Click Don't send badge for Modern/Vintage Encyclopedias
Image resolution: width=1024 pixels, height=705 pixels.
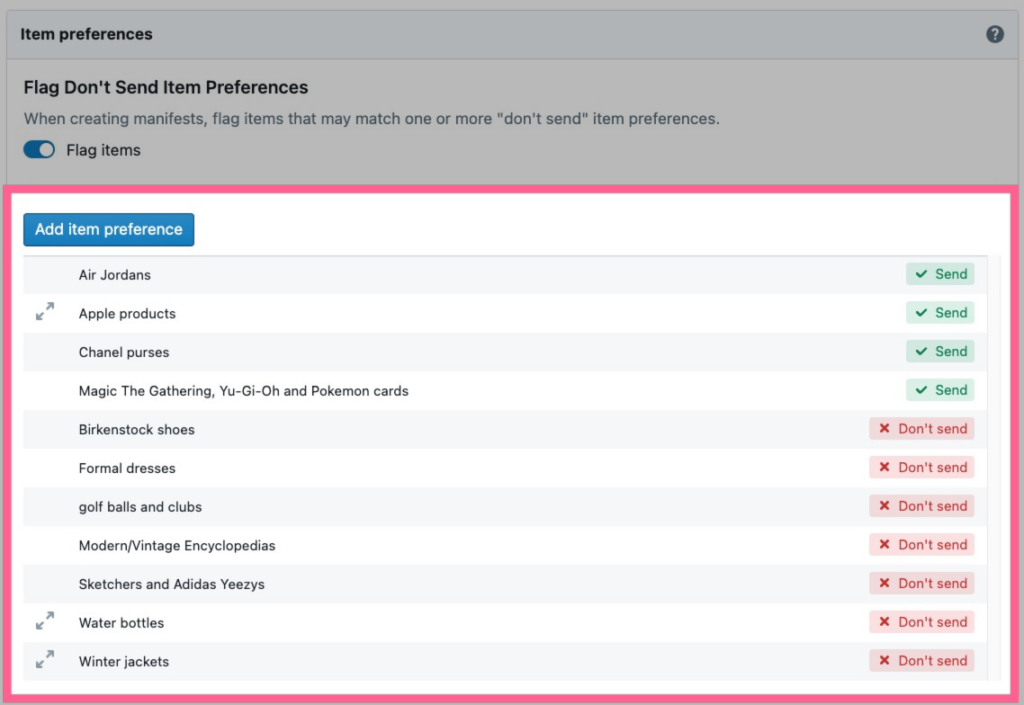921,544
